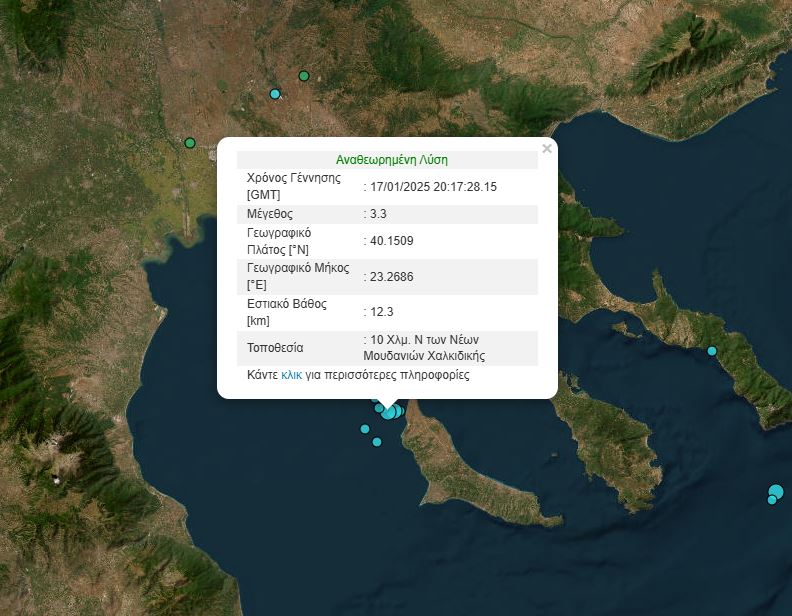
Task: Click the largest marker under the popup pointer
Action: pyautogui.click(x=389, y=412)
